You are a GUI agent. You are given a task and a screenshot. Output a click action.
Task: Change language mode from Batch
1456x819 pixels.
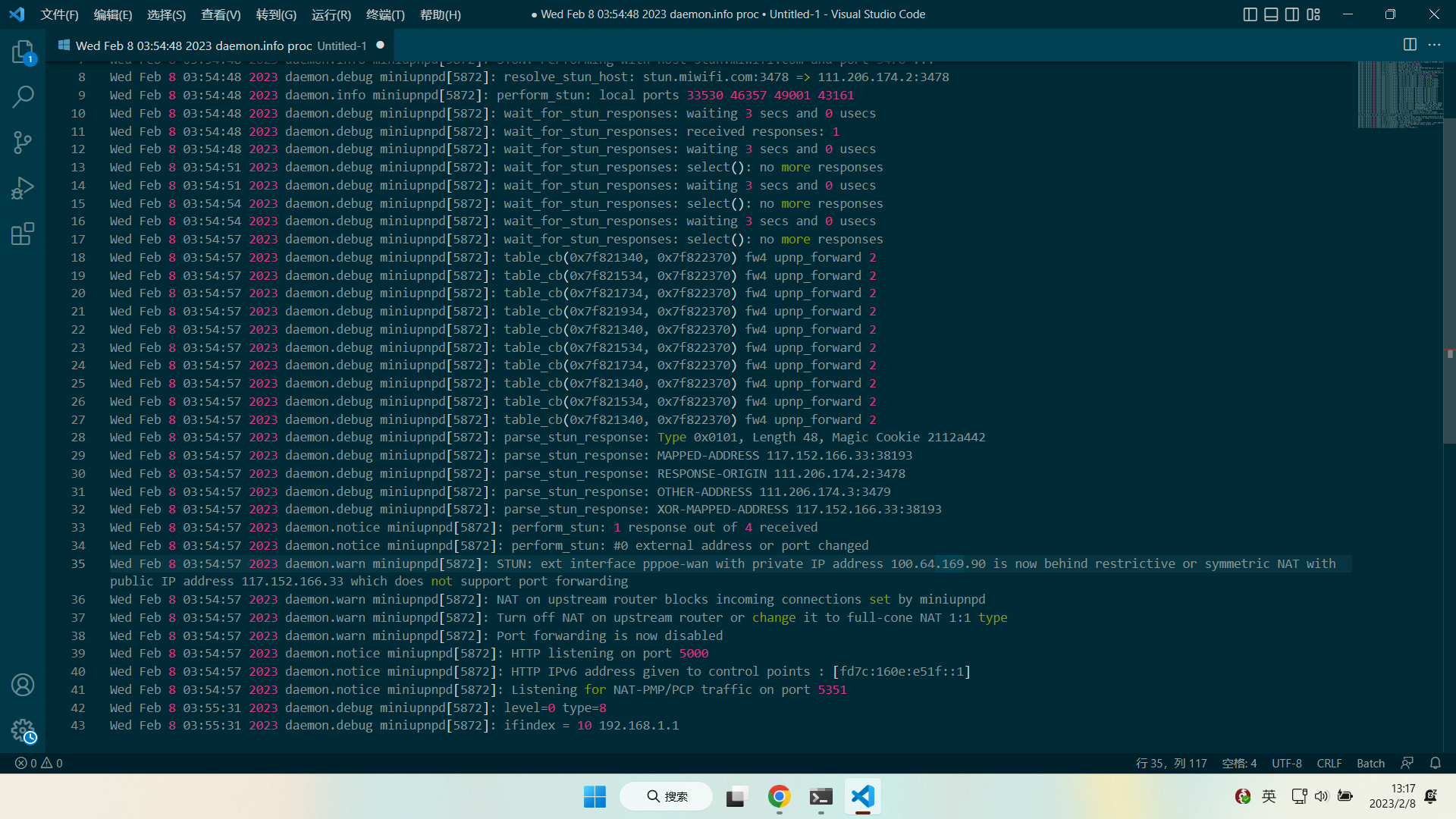point(1370,763)
